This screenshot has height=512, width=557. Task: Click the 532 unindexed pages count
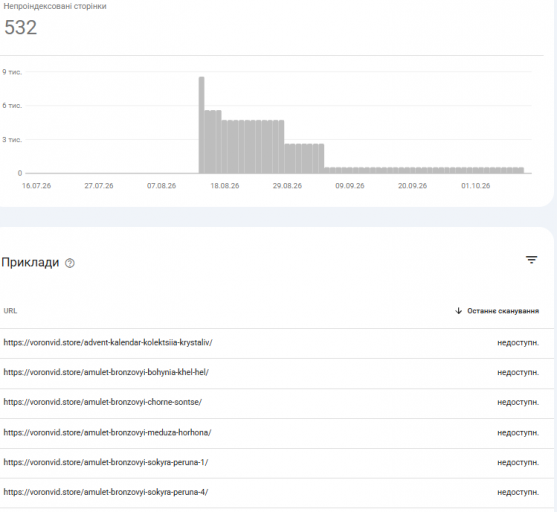click(x=21, y=27)
